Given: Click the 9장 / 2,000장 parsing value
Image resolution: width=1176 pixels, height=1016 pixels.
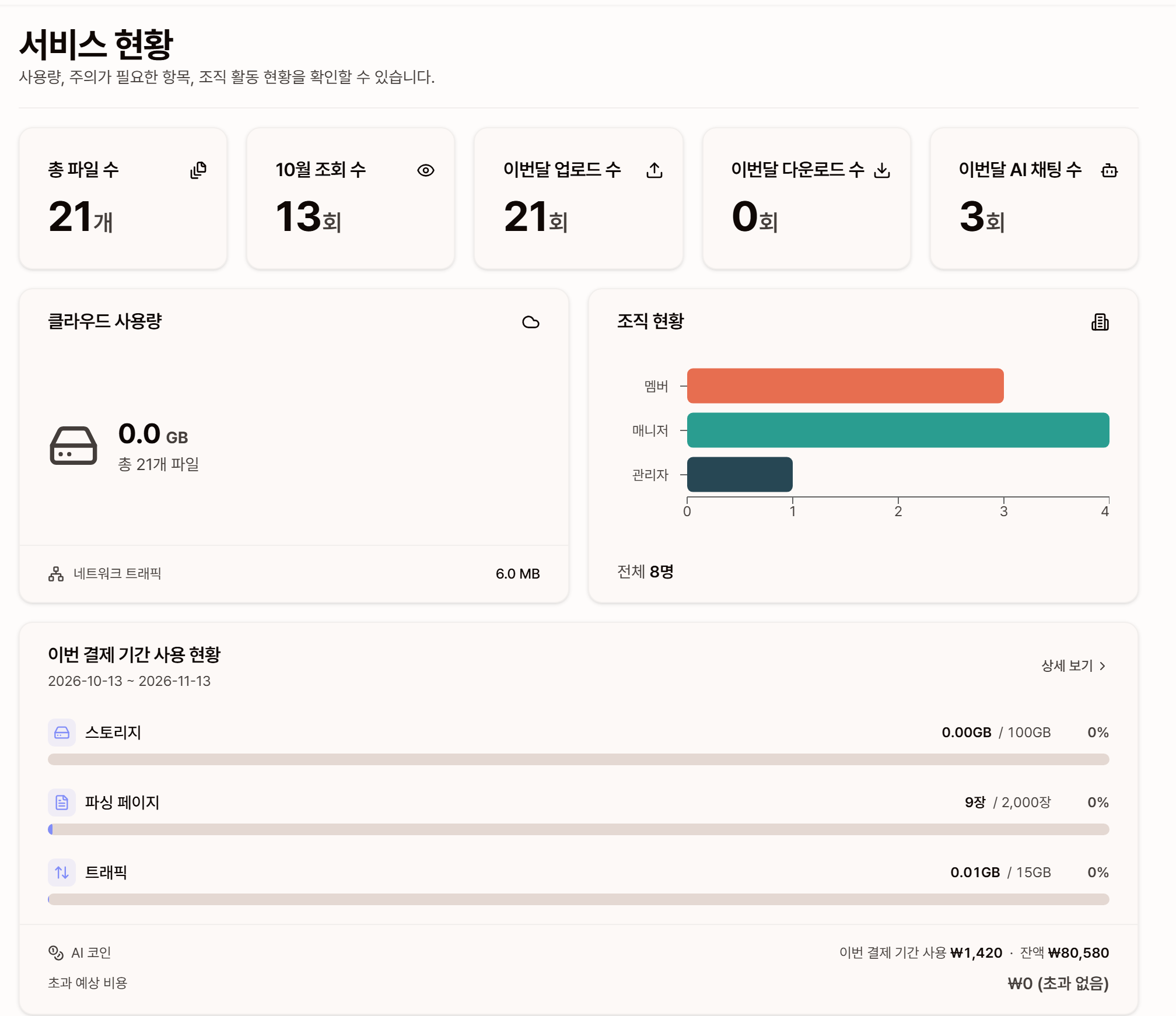Looking at the screenshot, I should pyautogui.click(x=1008, y=803).
